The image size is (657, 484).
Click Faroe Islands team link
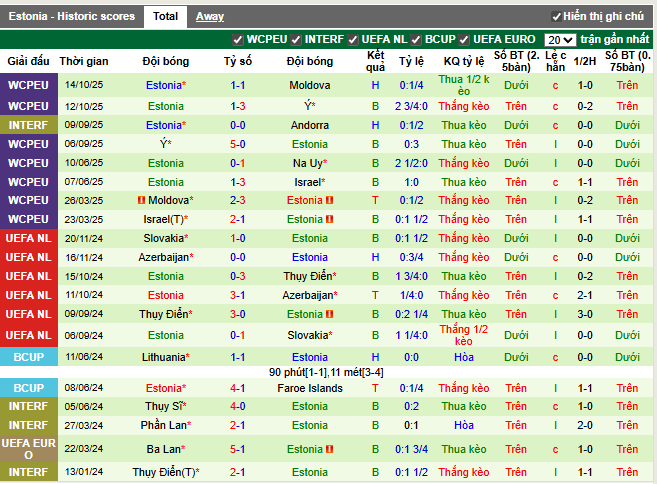coord(310,388)
